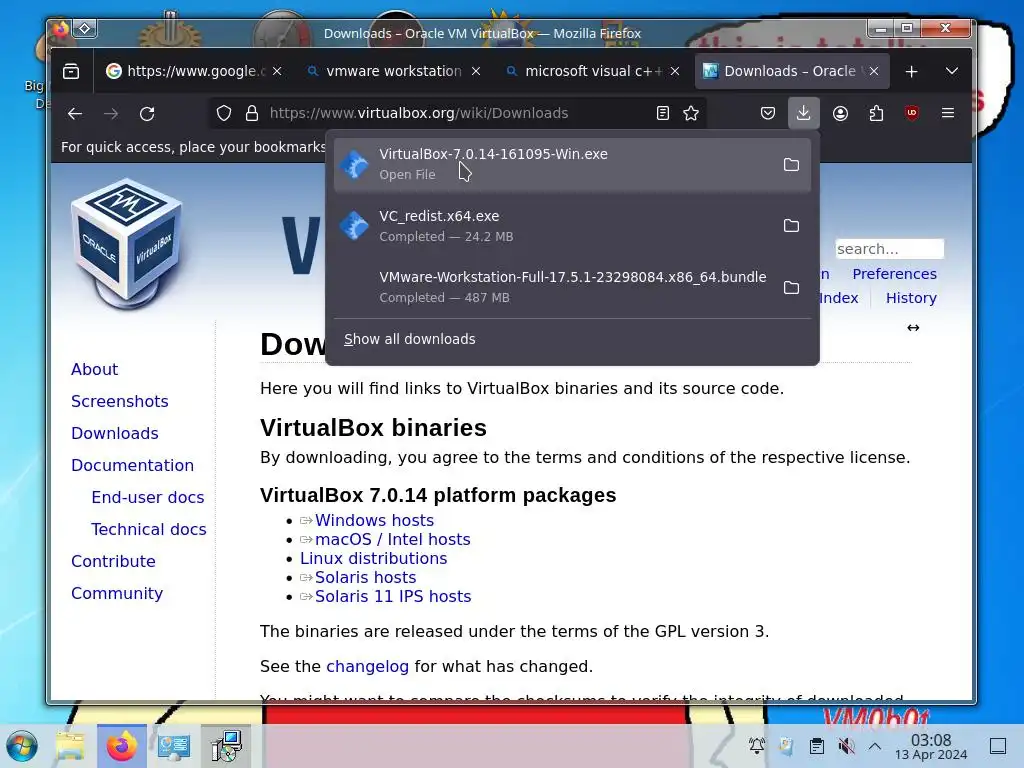Show VMware bundle file in its folder

[792, 287]
